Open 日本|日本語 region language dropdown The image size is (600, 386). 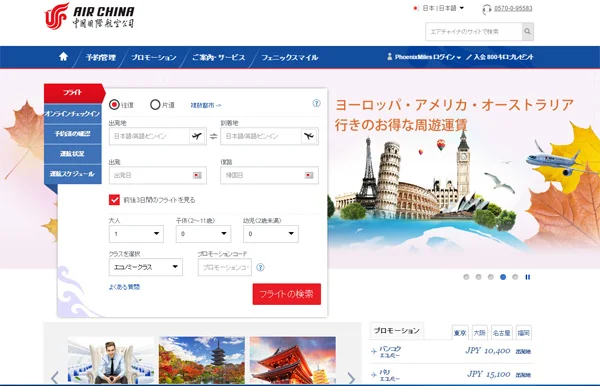tap(439, 8)
